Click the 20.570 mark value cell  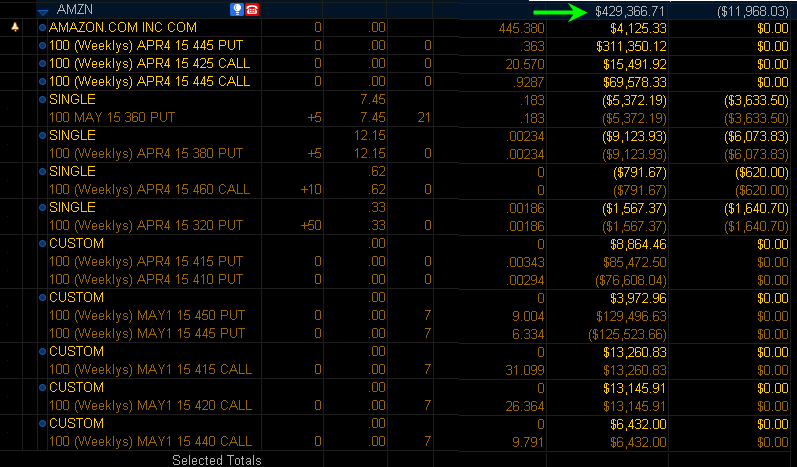tap(525, 64)
